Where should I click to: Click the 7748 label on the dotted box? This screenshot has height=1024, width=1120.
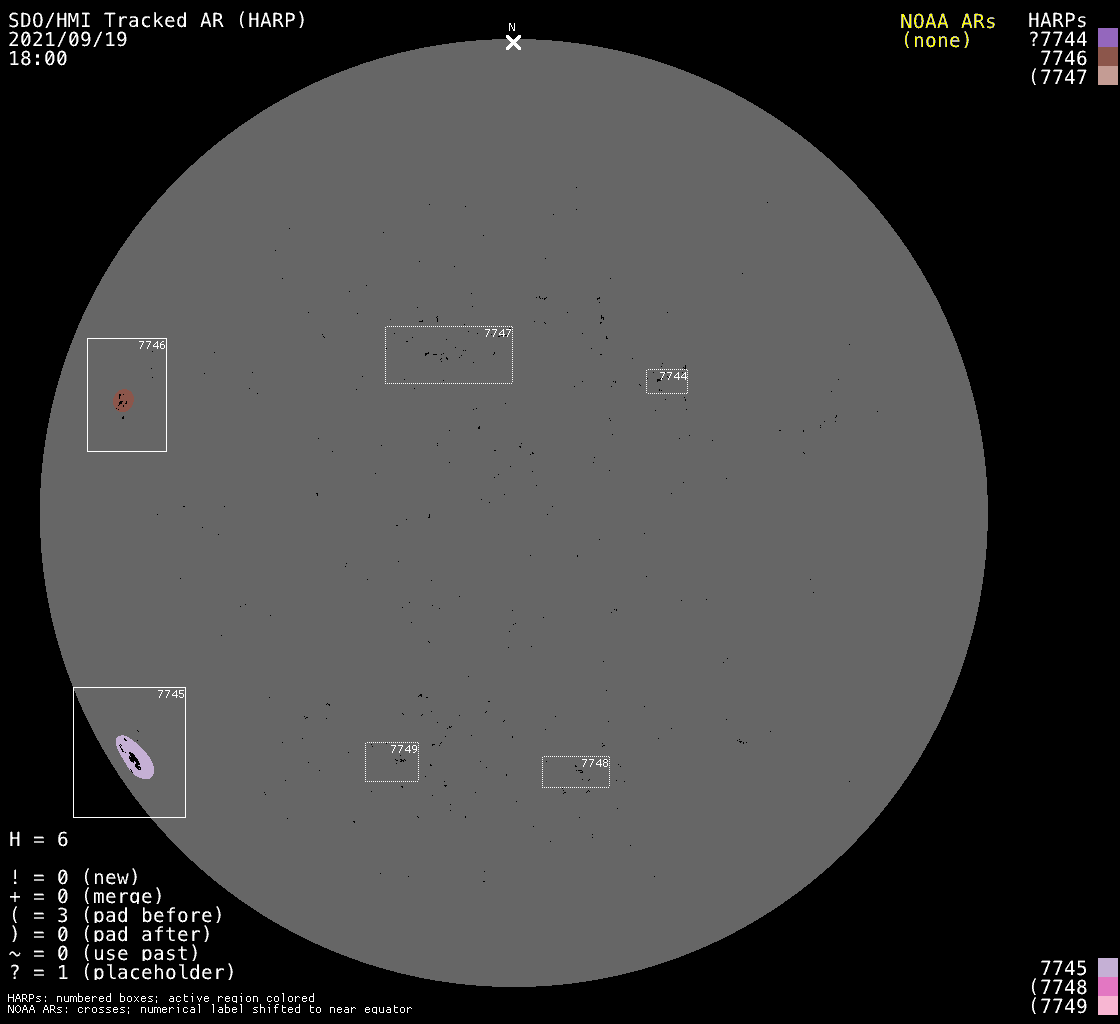(594, 763)
